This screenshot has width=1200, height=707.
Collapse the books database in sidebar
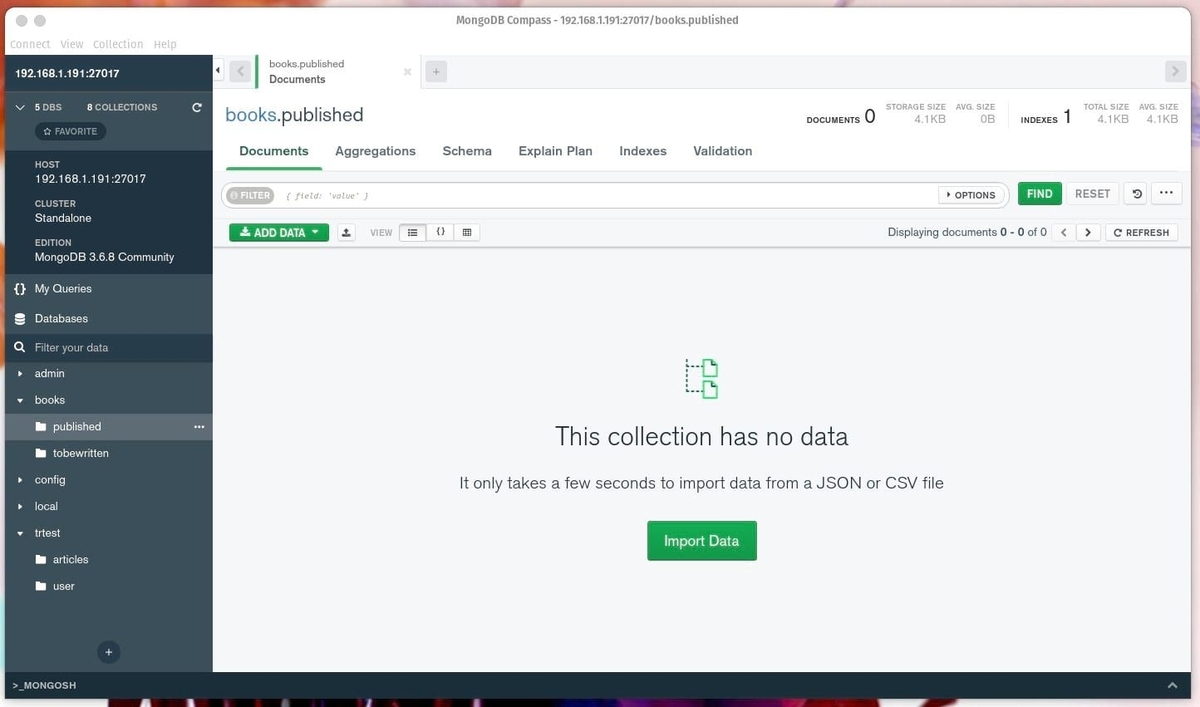21,399
